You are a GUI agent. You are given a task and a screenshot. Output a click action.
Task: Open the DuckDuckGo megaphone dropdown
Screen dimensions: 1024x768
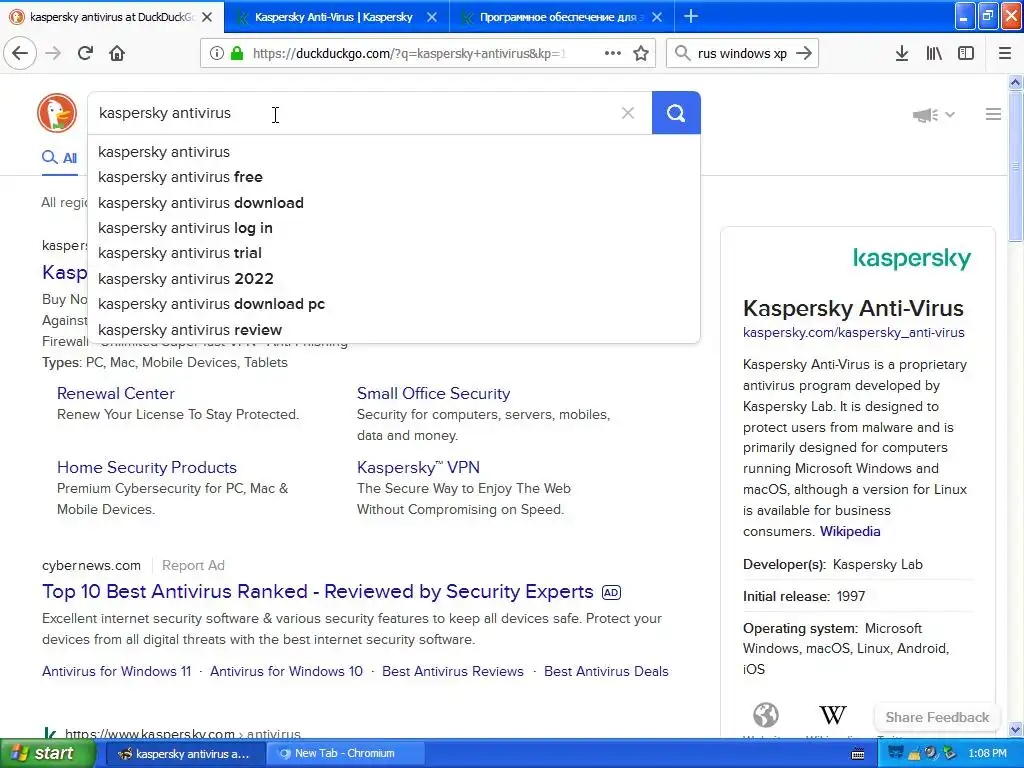(933, 115)
